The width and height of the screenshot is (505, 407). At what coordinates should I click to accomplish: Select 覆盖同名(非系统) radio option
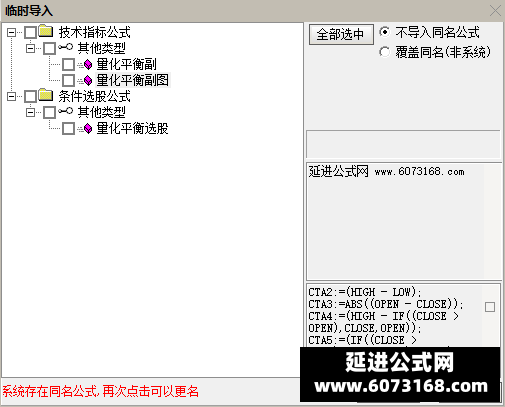(384, 52)
